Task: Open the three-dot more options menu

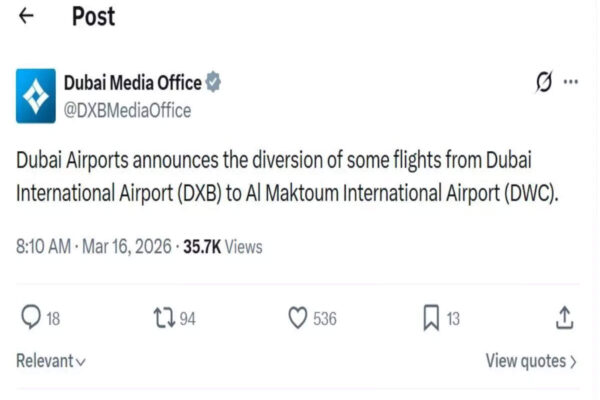Action: pyautogui.click(x=571, y=83)
